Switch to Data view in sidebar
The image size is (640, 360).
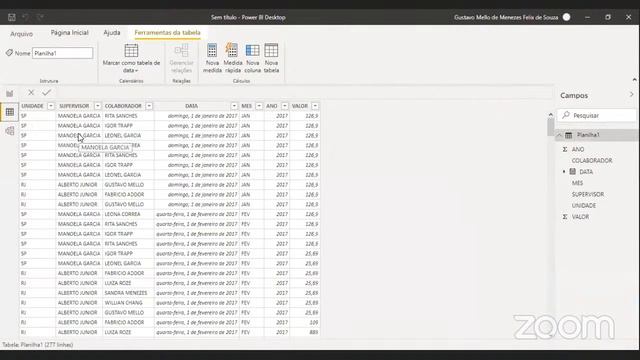tap(10, 112)
